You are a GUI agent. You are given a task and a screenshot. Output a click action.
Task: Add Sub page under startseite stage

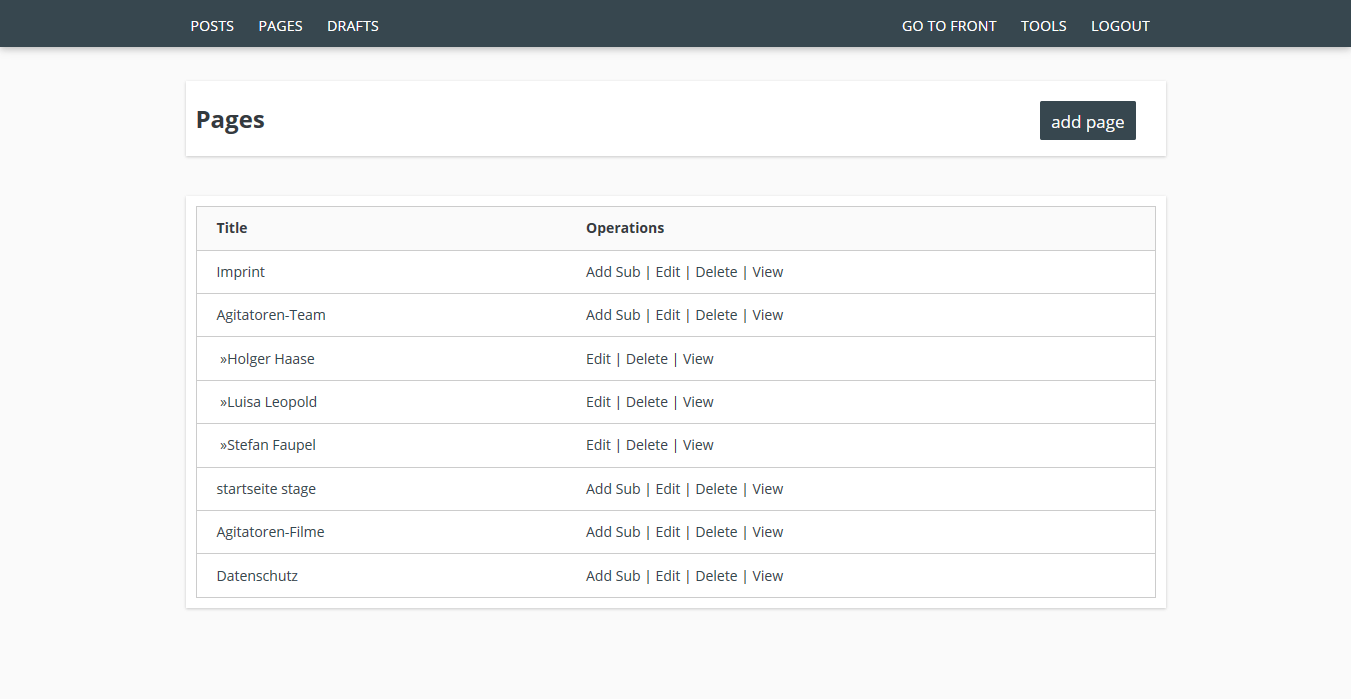612,489
